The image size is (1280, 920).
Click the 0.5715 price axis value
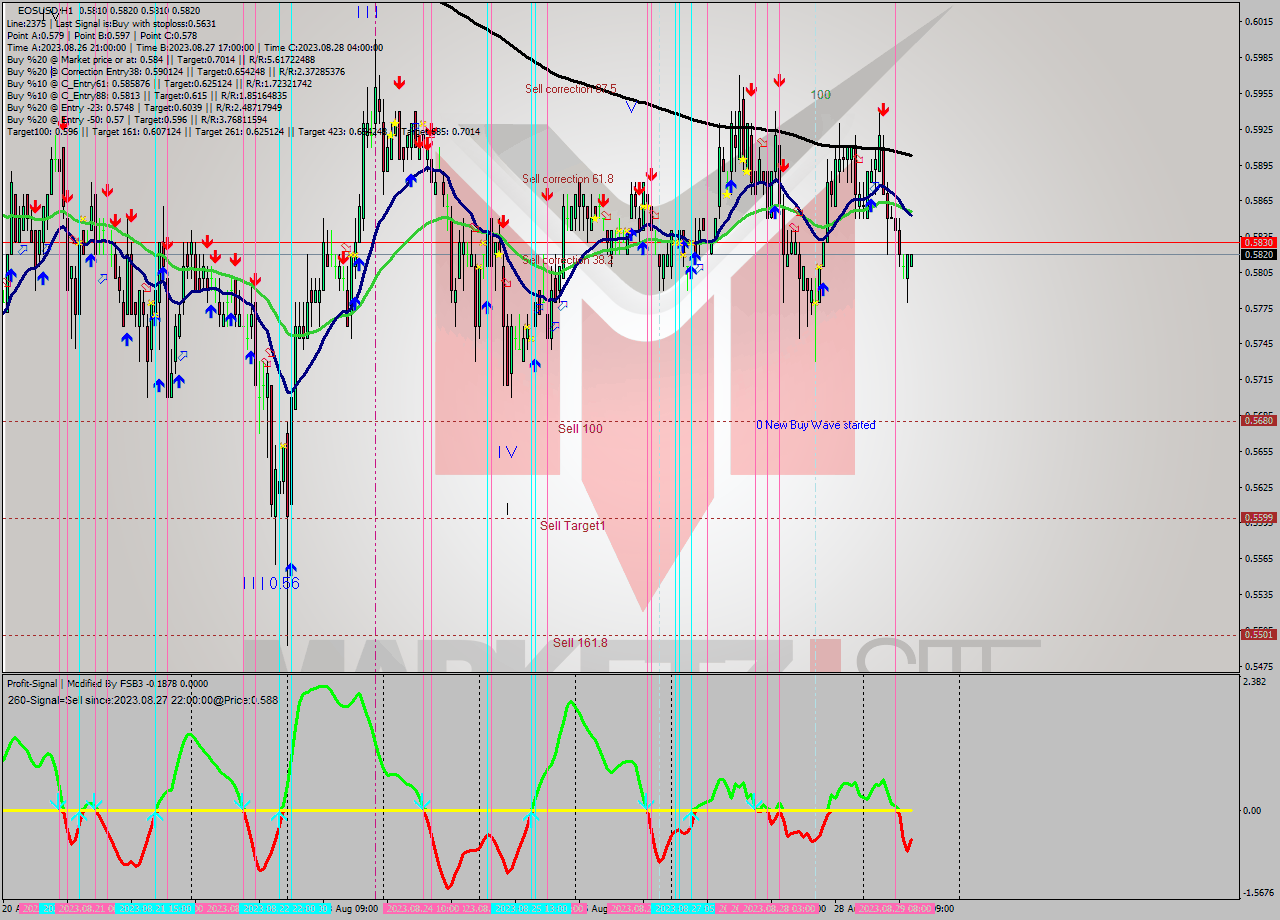pyautogui.click(x=1258, y=380)
